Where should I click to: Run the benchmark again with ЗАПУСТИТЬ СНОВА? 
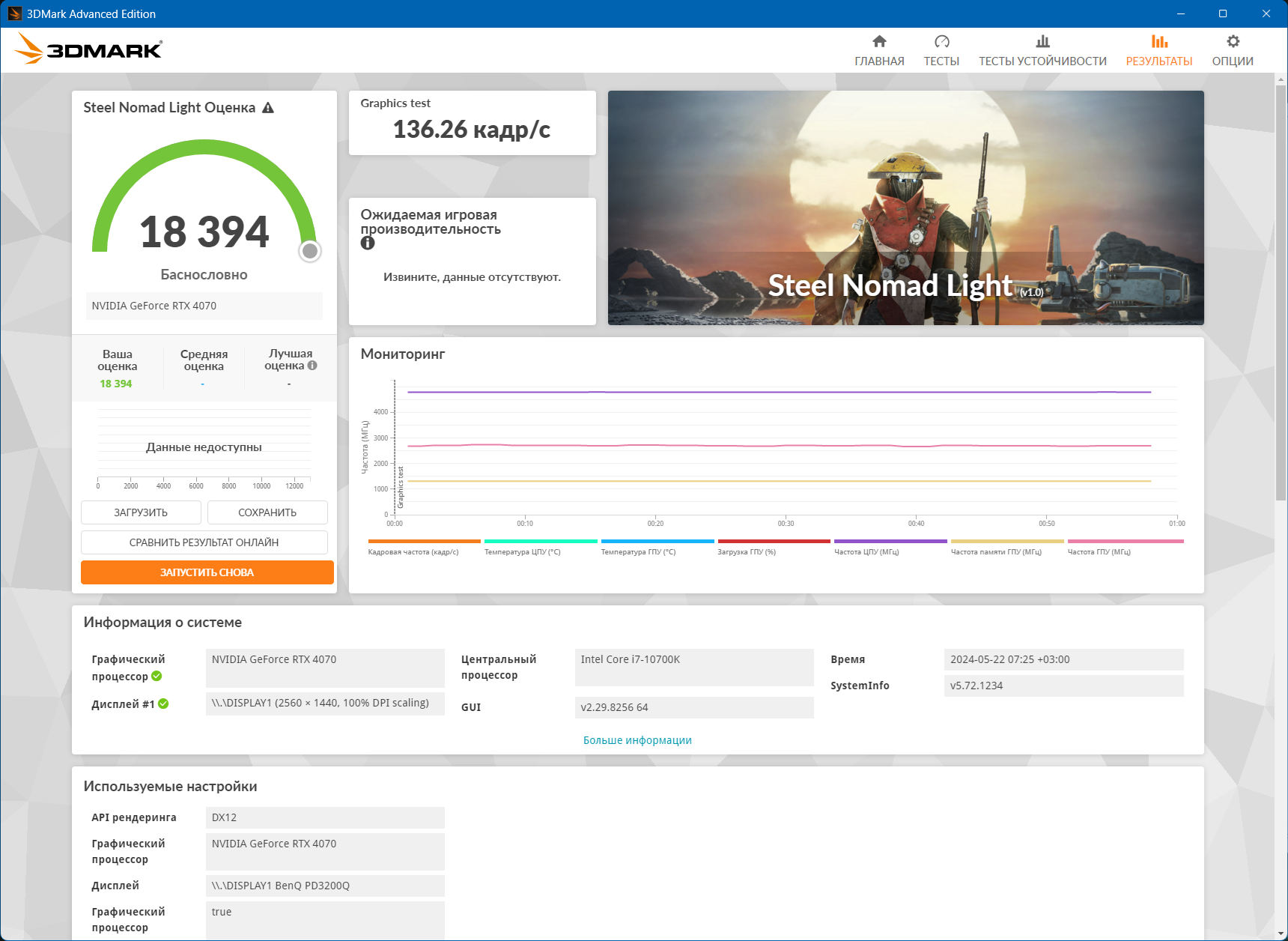207,572
